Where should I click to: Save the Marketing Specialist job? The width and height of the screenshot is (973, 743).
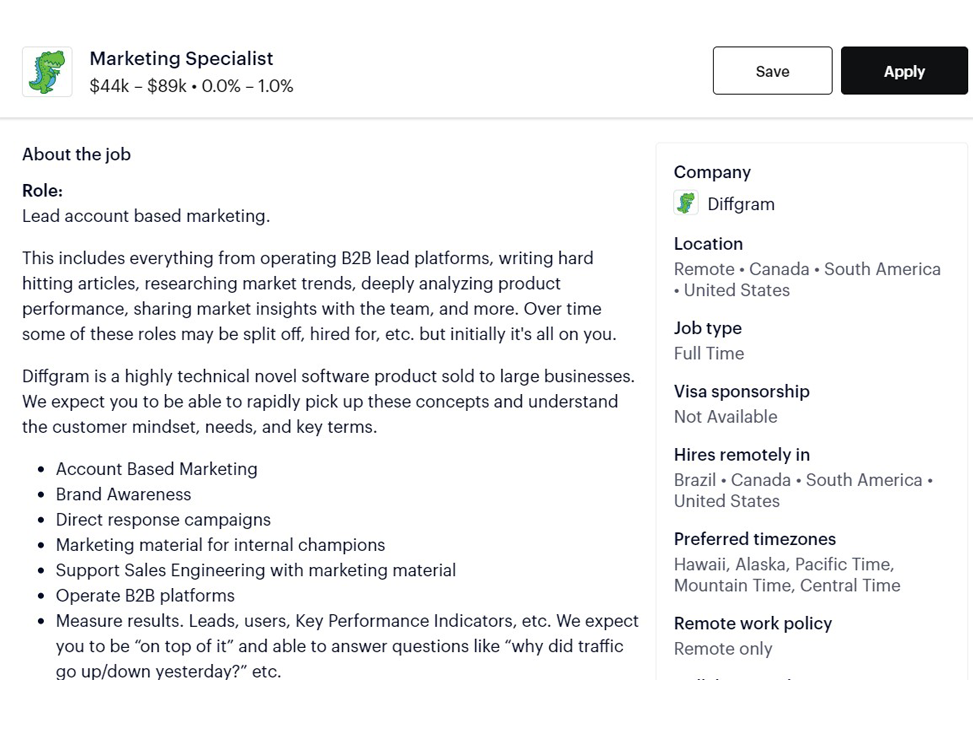click(773, 71)
